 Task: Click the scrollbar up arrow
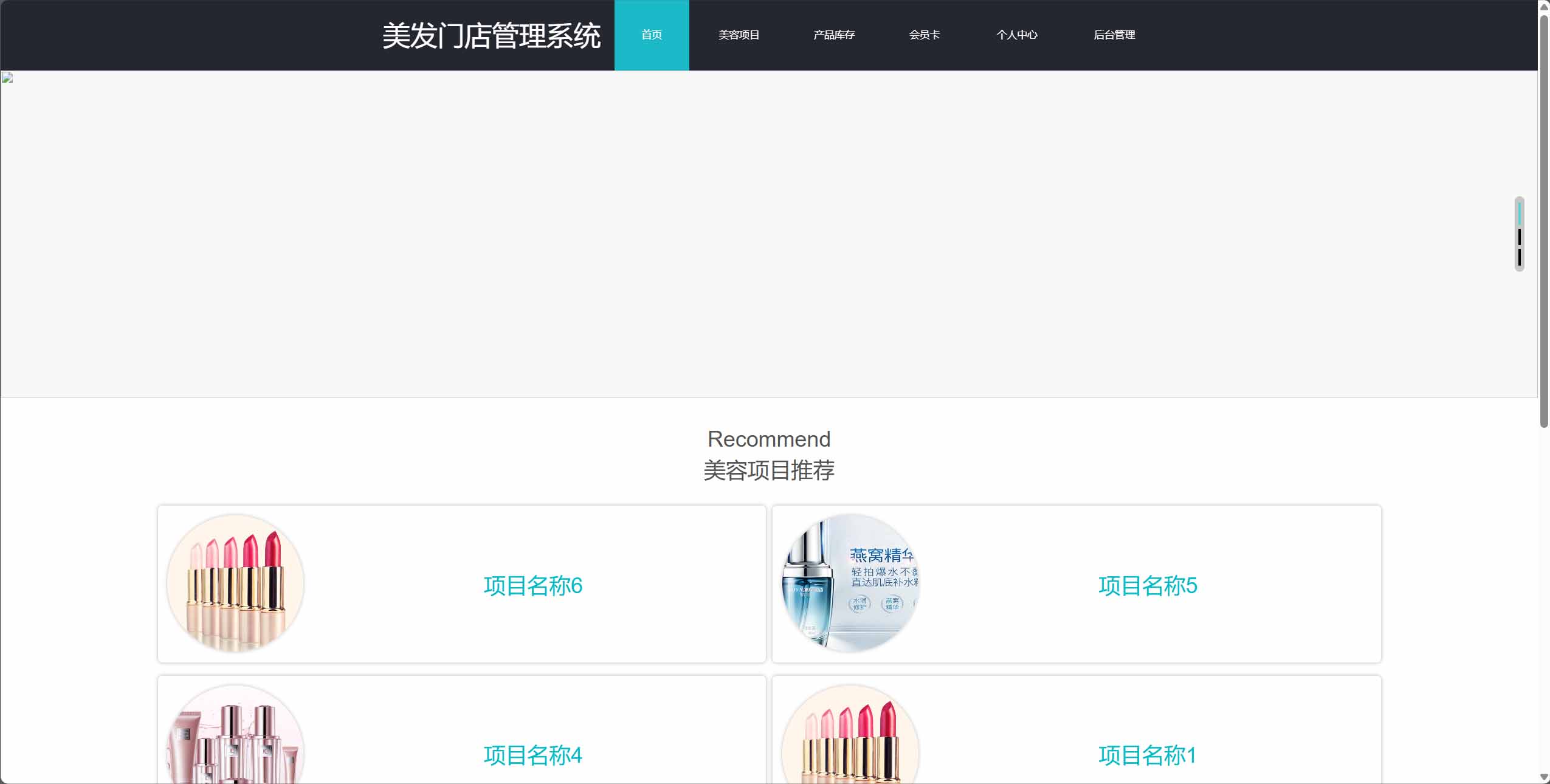(x=1544, y=7)
